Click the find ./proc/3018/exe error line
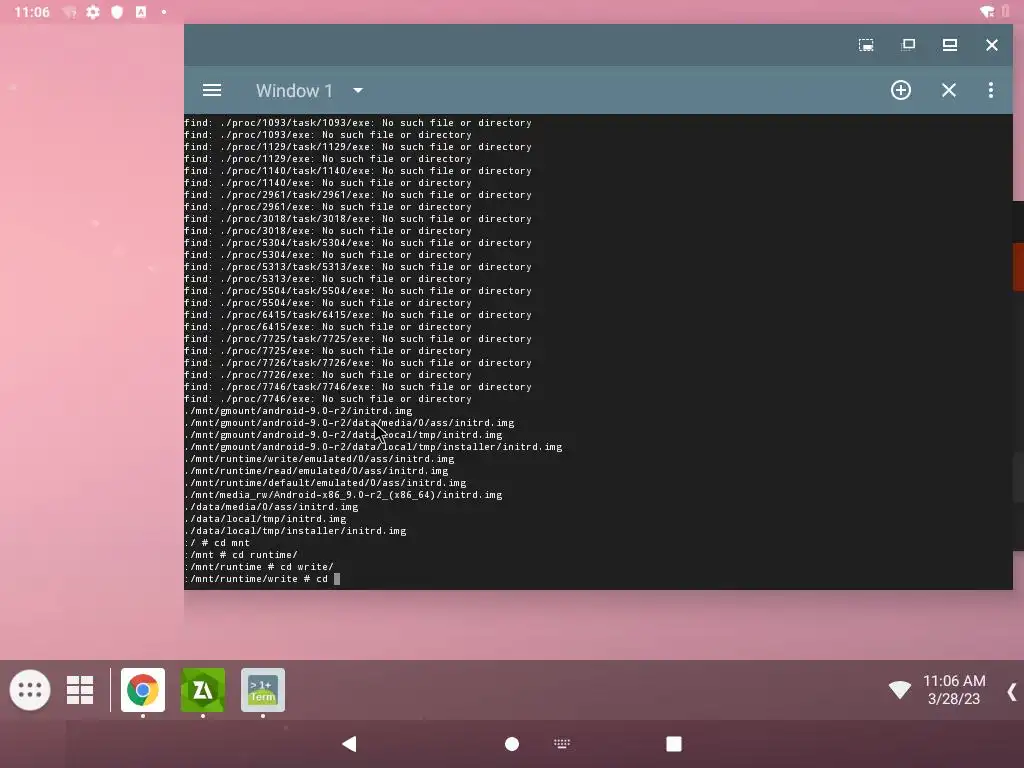Viewport: 1024px width, 768px height. (328, 231)
